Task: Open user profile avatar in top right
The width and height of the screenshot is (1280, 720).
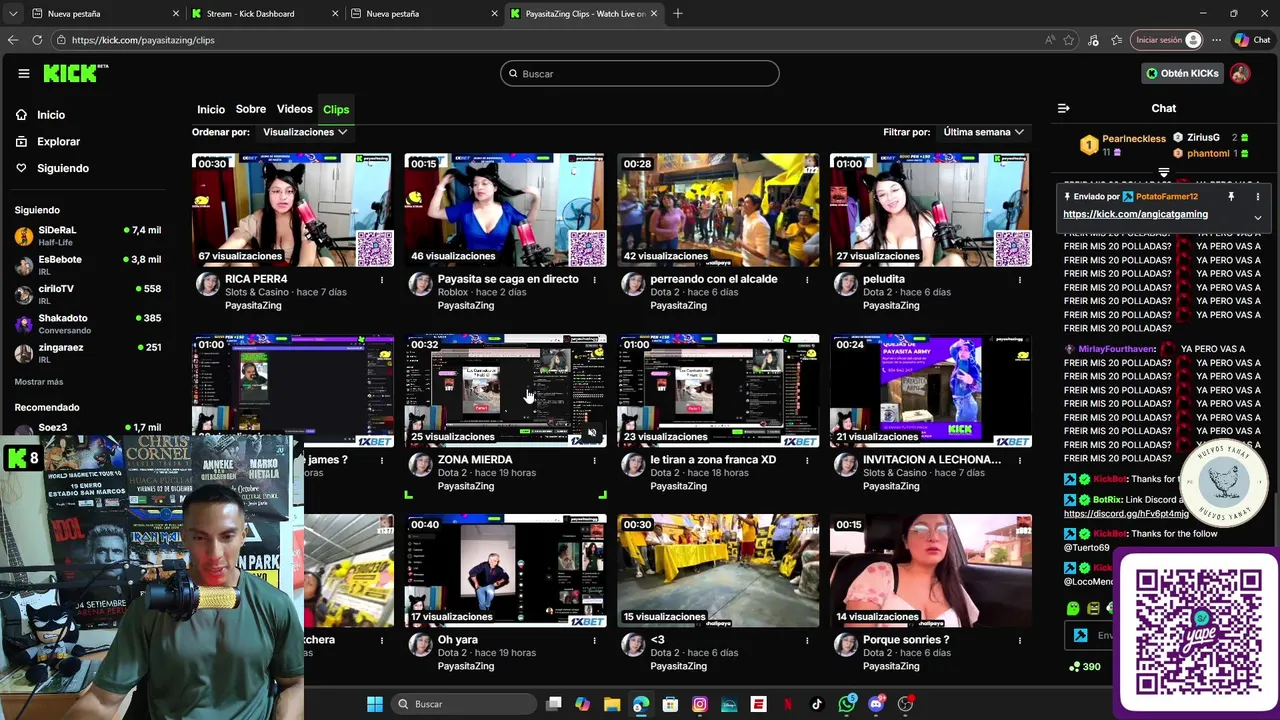Action: click(x=1240, y=73)
